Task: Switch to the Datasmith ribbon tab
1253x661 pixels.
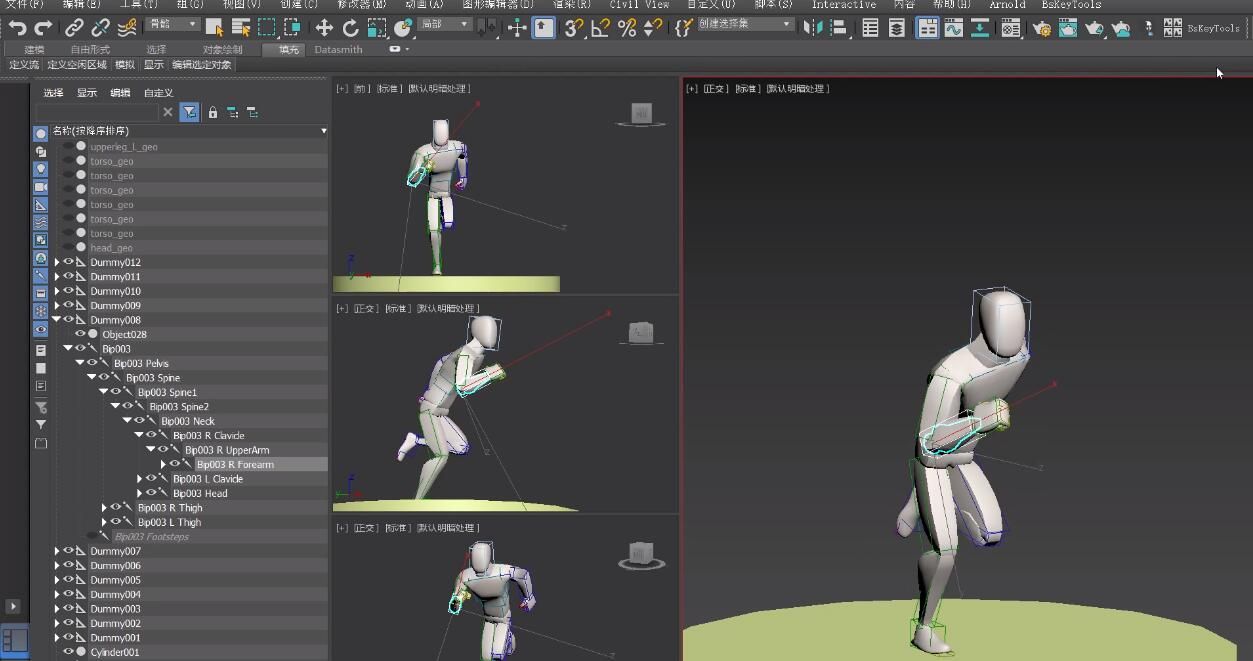Action: click(x=338, y=49)
